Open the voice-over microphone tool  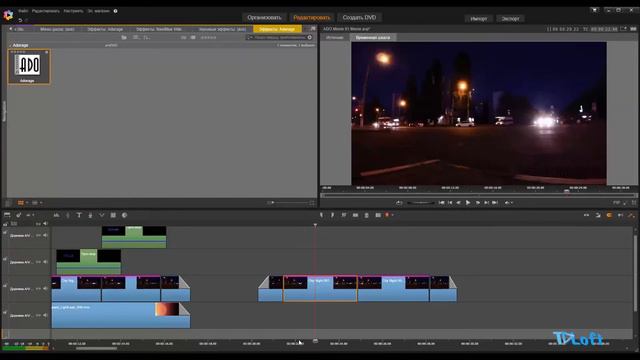tap(90, 215)
